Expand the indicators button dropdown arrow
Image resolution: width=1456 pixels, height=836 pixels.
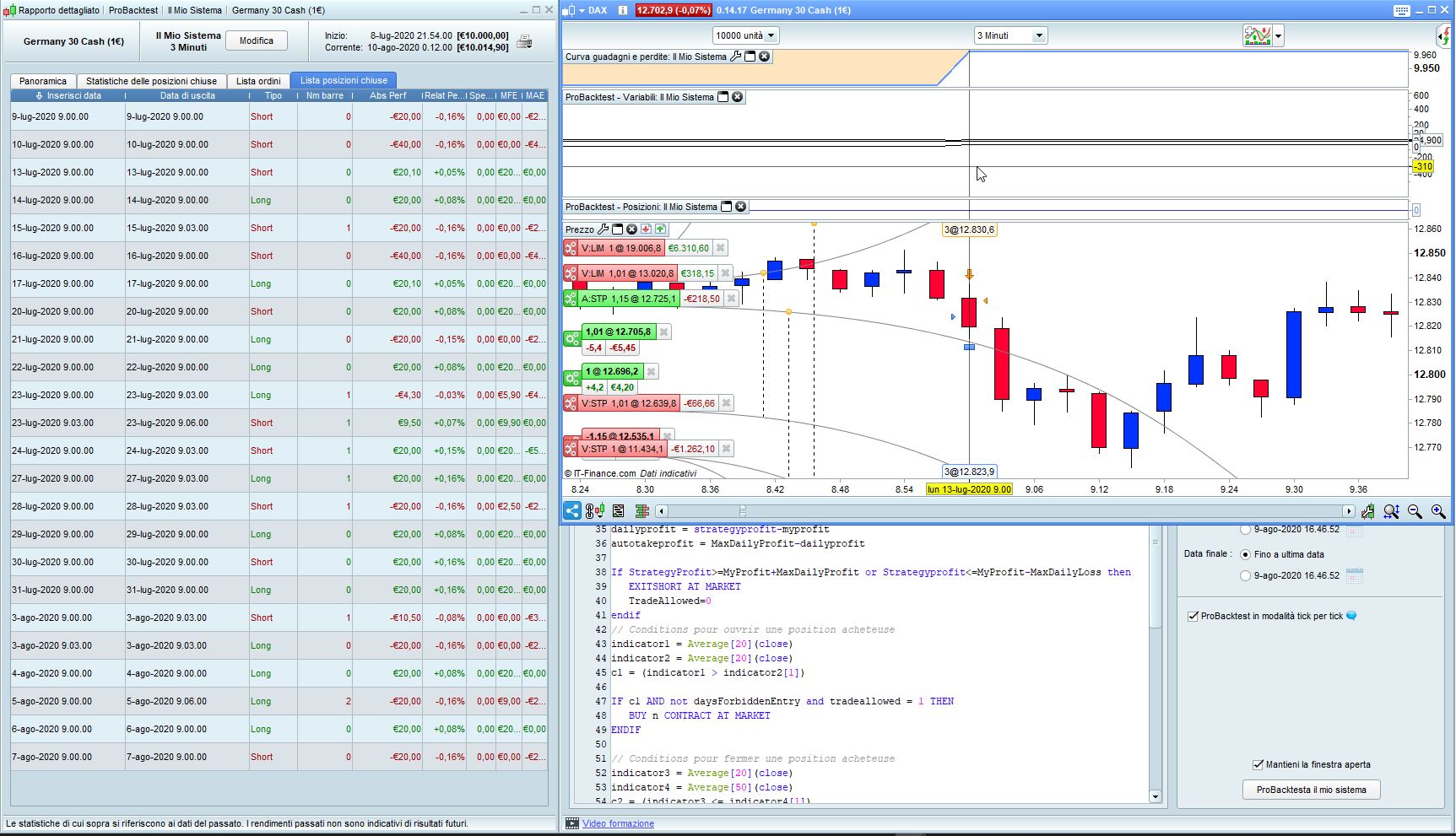[1279, 35]
